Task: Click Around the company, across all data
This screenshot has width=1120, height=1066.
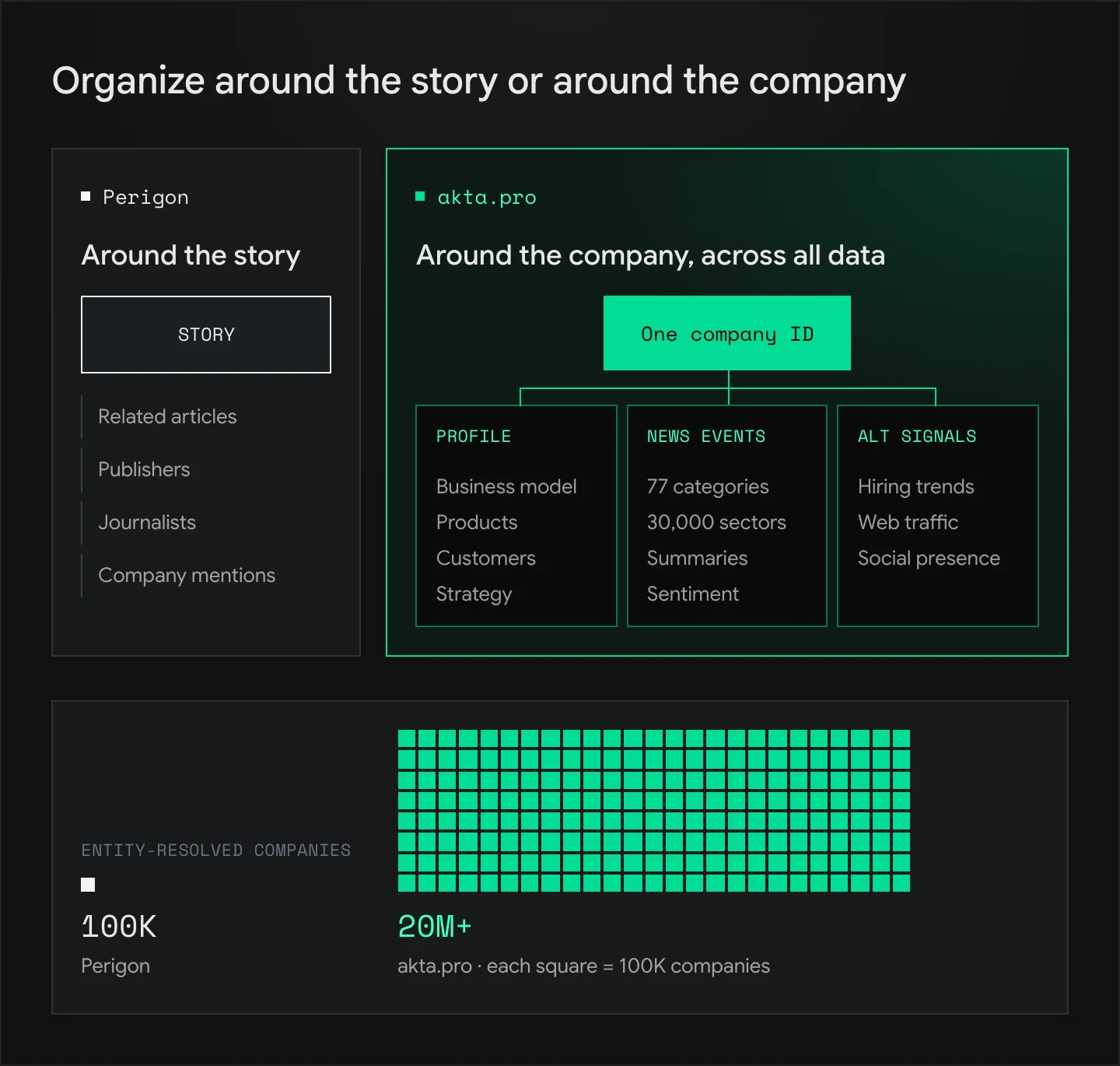Action: click(650, 255)
